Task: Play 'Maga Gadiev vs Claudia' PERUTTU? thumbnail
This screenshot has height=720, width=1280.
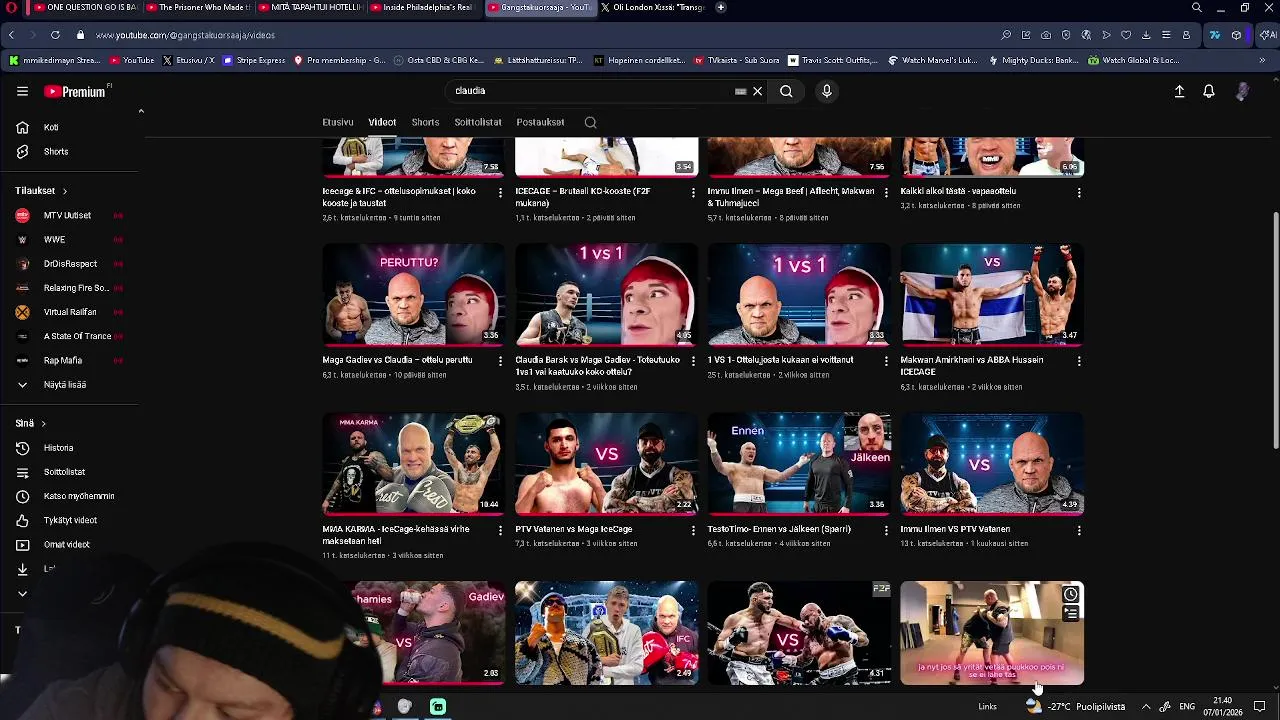Action: pos(413,295)
